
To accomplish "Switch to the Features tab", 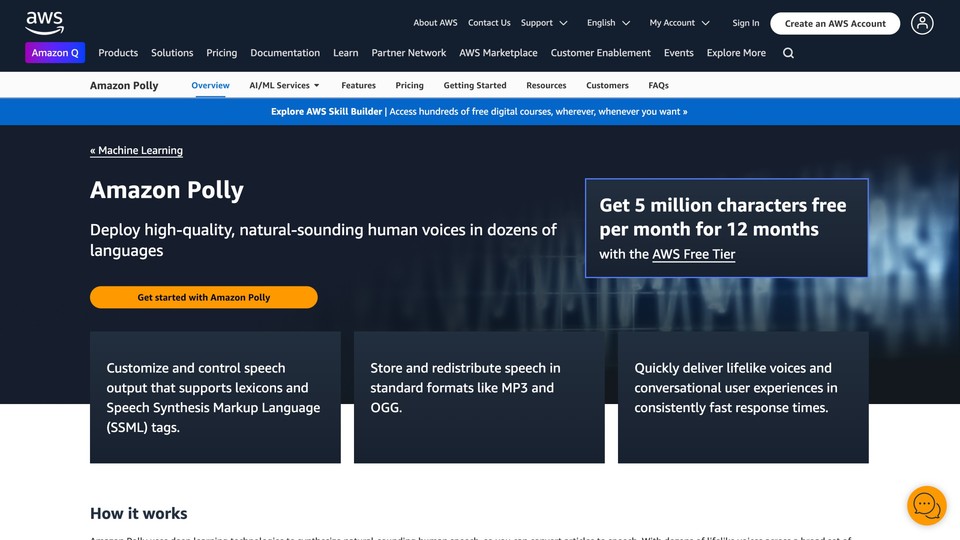I will pyautogui.click(x=358, y=85).
